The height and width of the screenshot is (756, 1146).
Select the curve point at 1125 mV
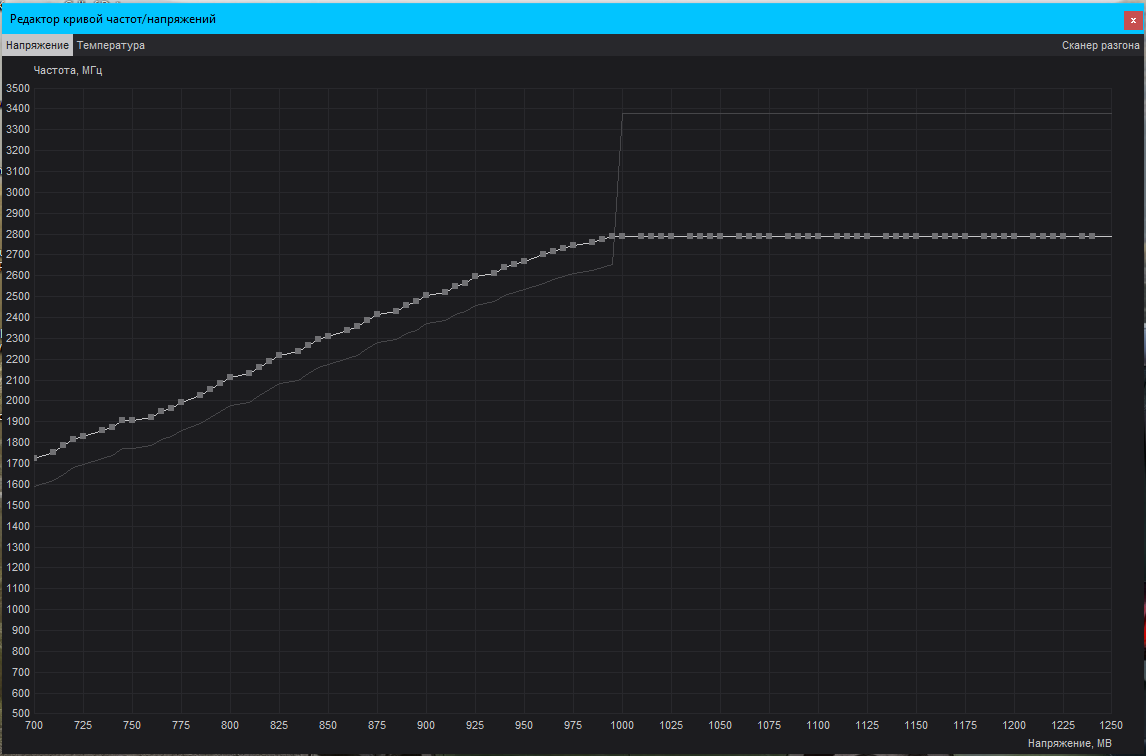pyautogui.click(x=867, y=236)
